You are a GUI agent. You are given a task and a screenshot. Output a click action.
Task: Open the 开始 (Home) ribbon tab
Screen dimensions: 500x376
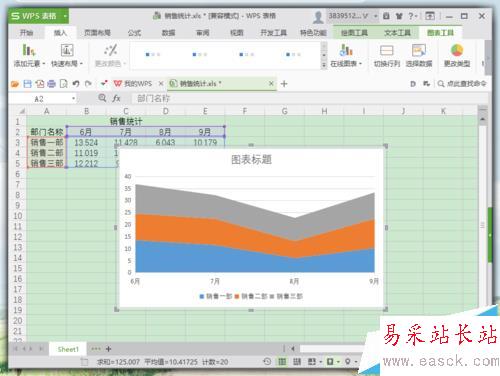pyautogui.click(x=26, y=33)
